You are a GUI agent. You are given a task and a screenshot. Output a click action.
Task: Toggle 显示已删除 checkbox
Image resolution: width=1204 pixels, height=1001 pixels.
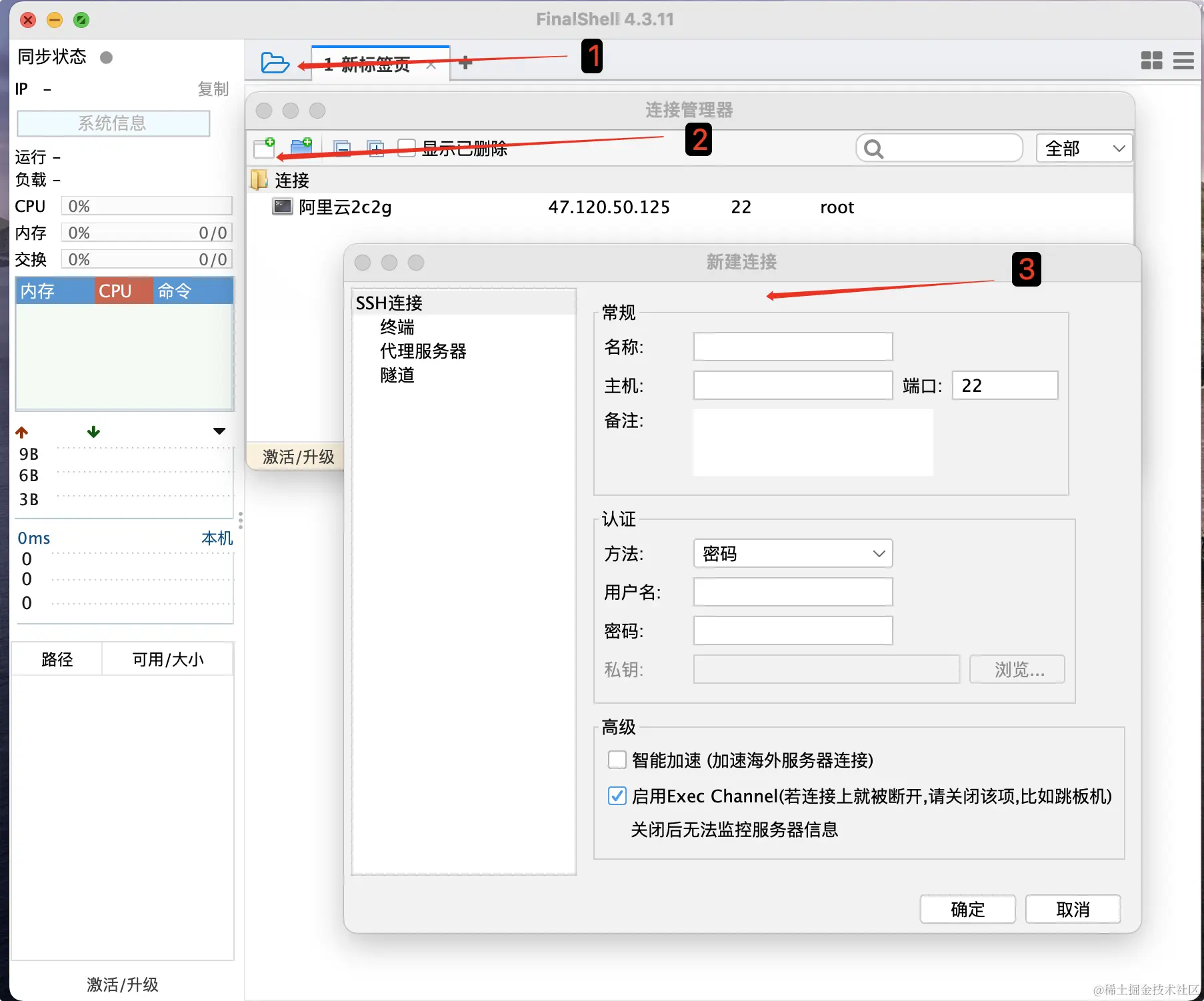[407, 148]
